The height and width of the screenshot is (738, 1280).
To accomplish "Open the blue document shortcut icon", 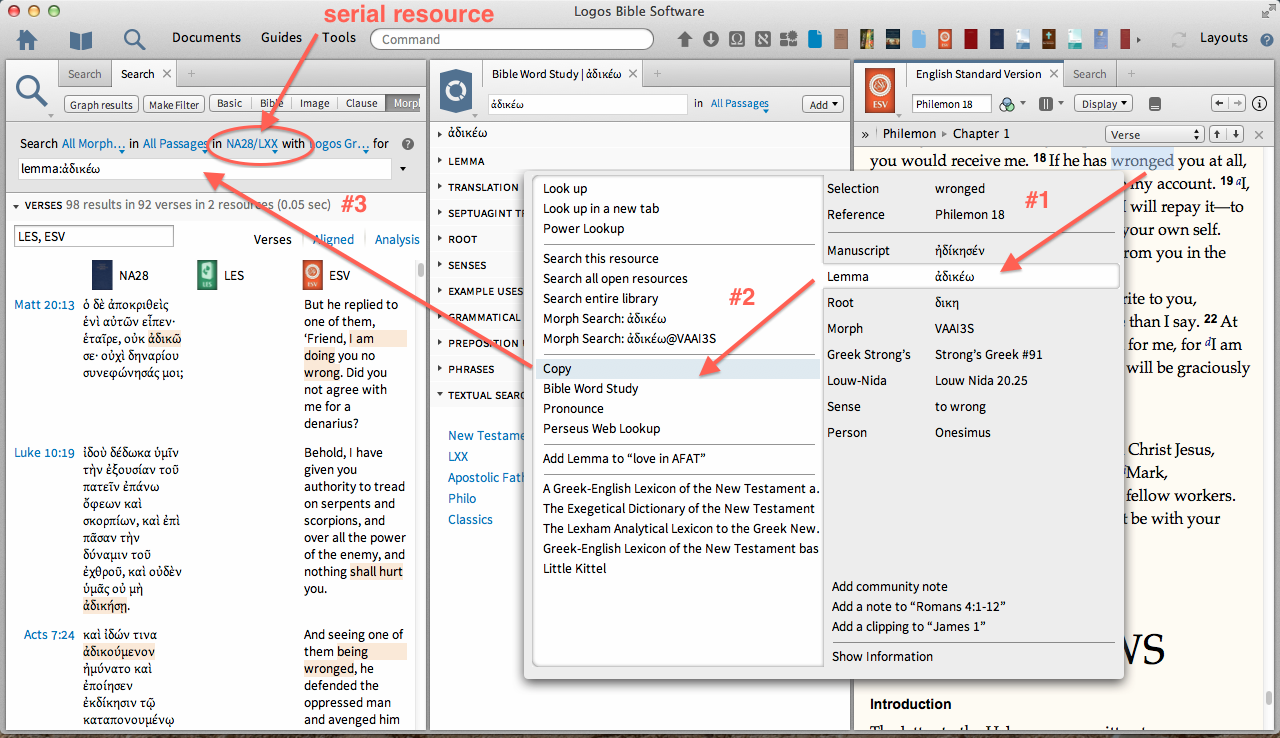I will (x=815, y=39).
